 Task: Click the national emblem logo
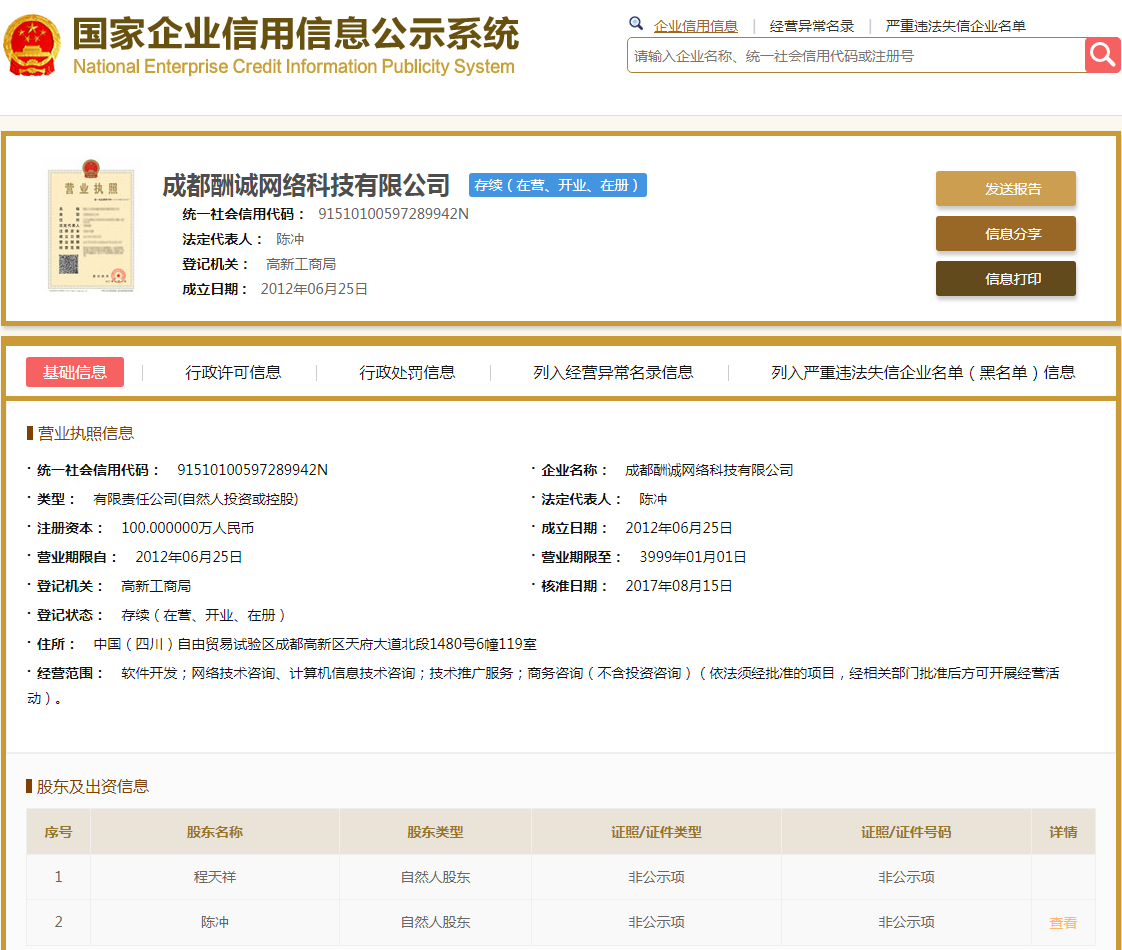coord(32,46)
